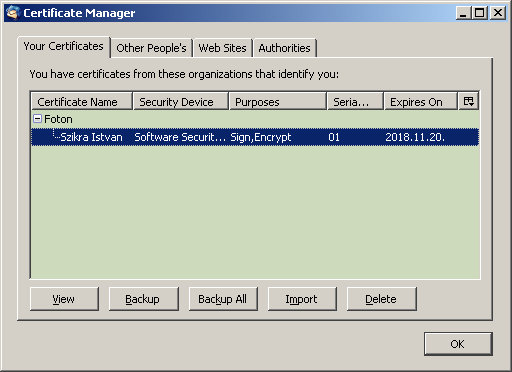Viewport: 512px width, 372px height.
Task: Switch to the Other People's tab
Action: tap(151, 48)
